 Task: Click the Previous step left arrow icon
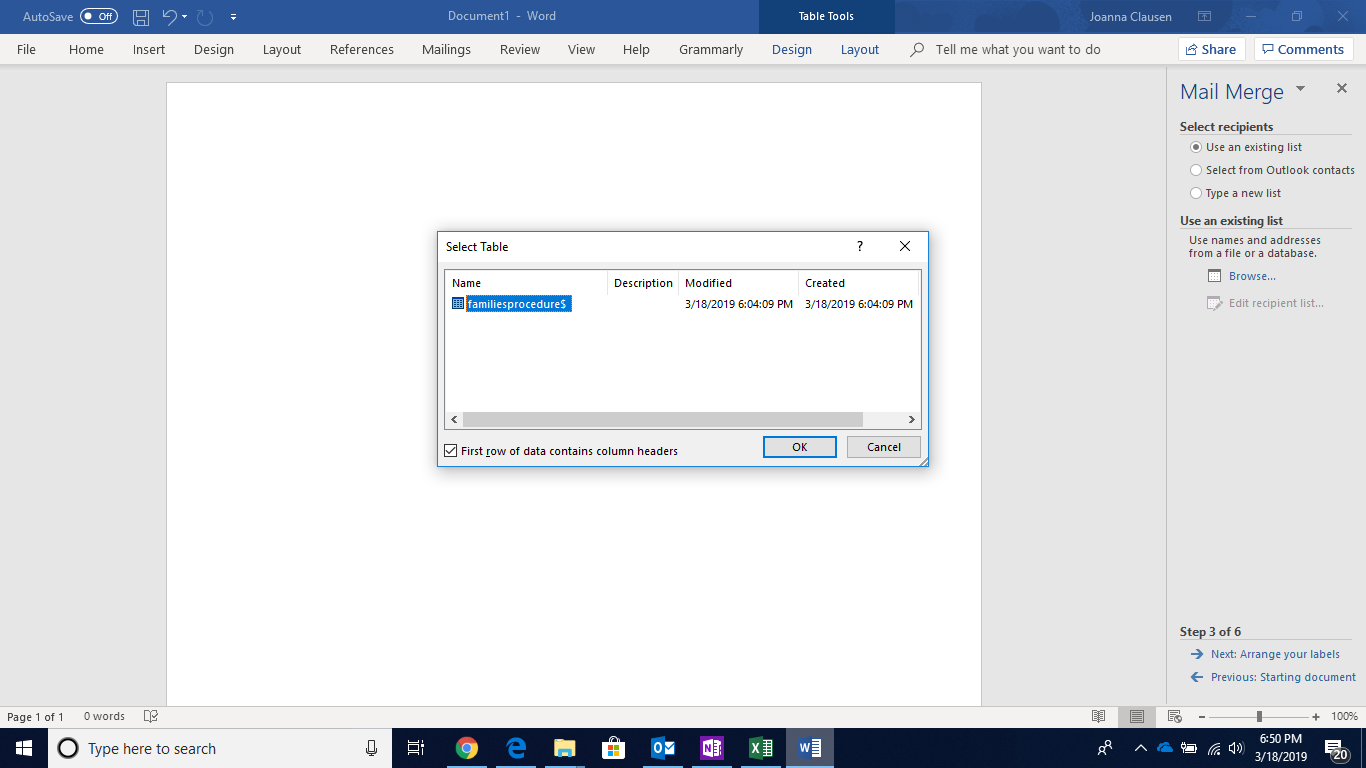(1197, 677)
